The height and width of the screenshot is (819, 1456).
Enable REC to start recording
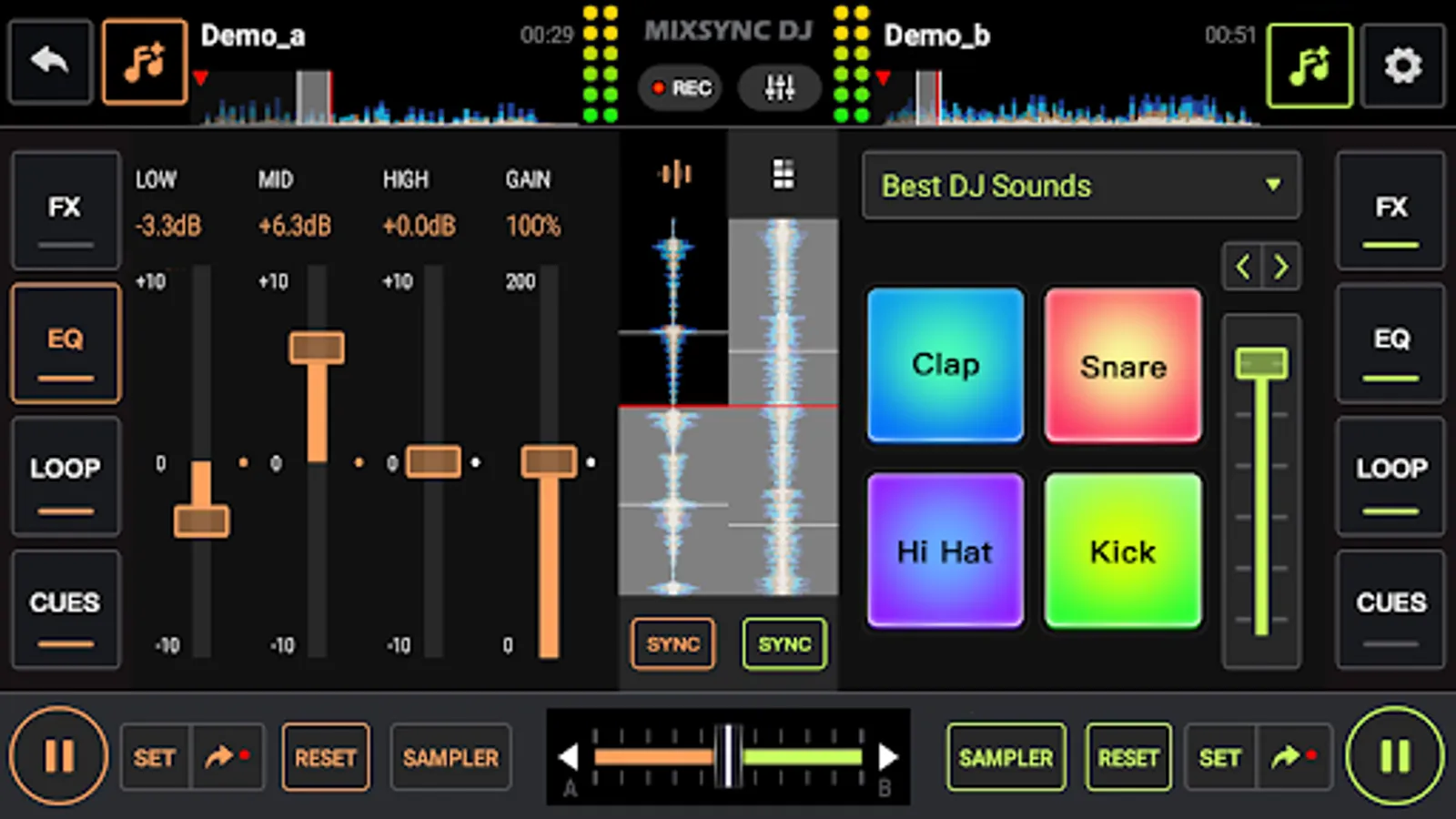coord(680,87)
